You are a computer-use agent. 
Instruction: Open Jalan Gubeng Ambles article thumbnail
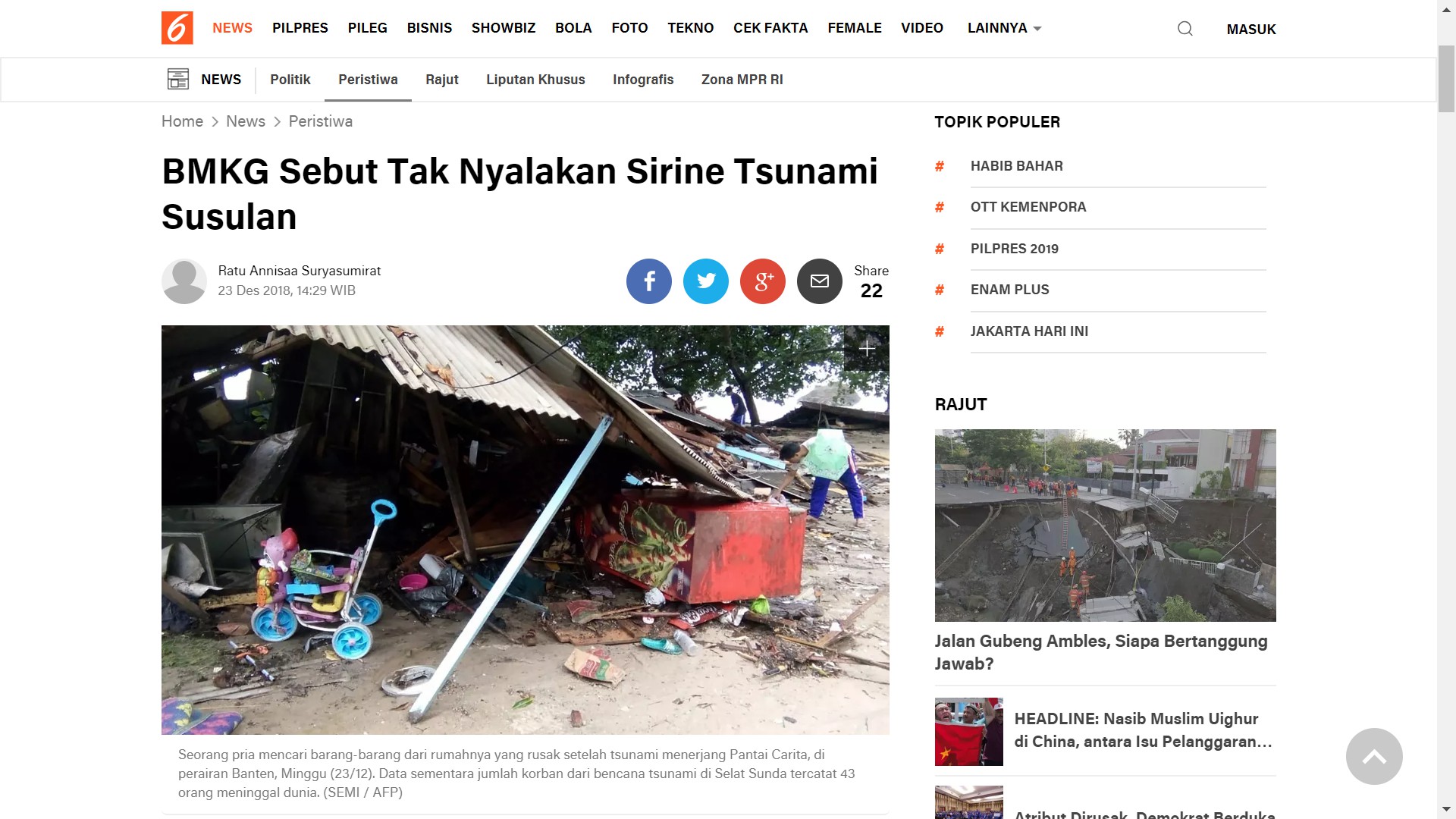click(x=1105, y=526)
